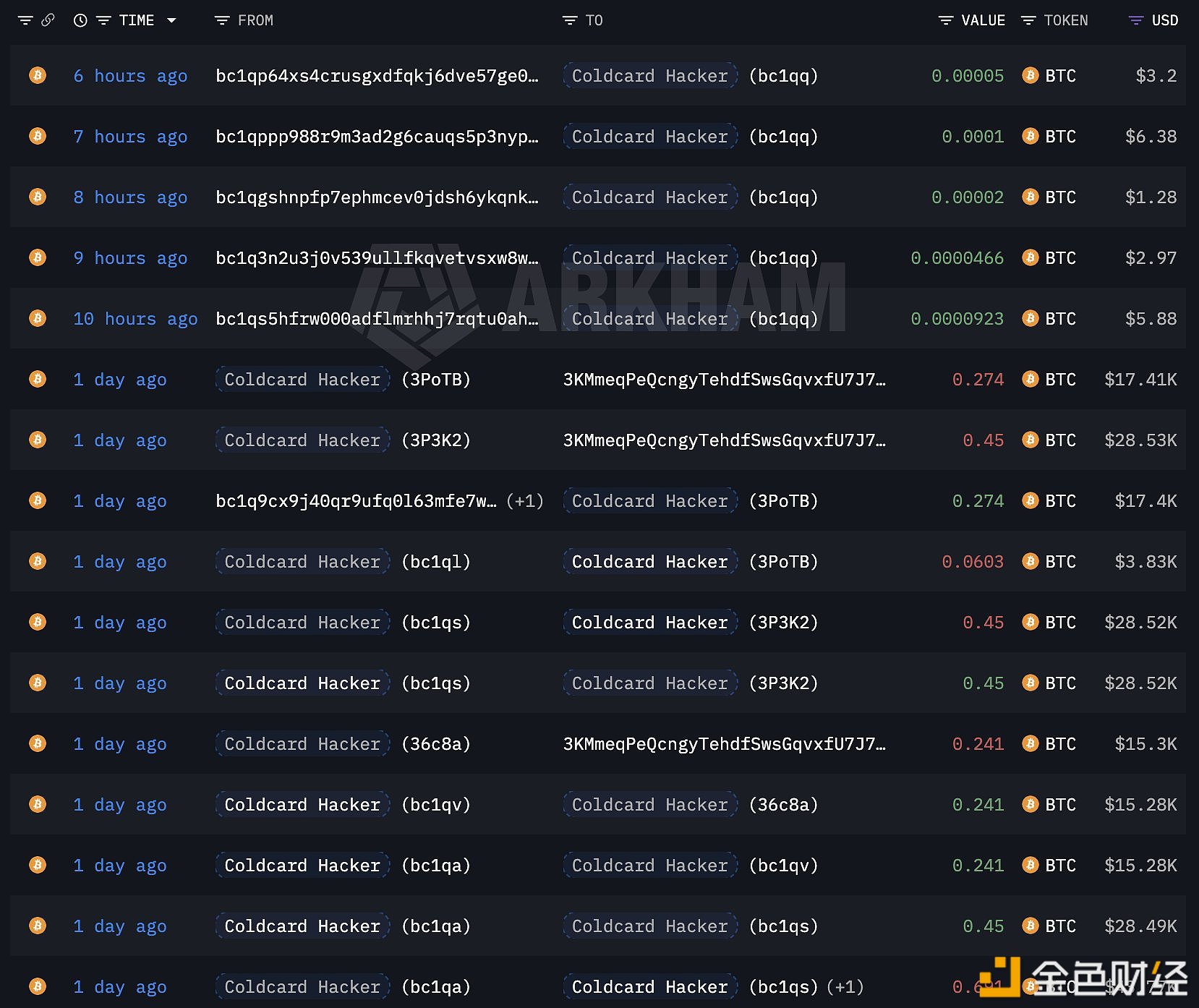Open the FROM column filter icon

(222, 20)
